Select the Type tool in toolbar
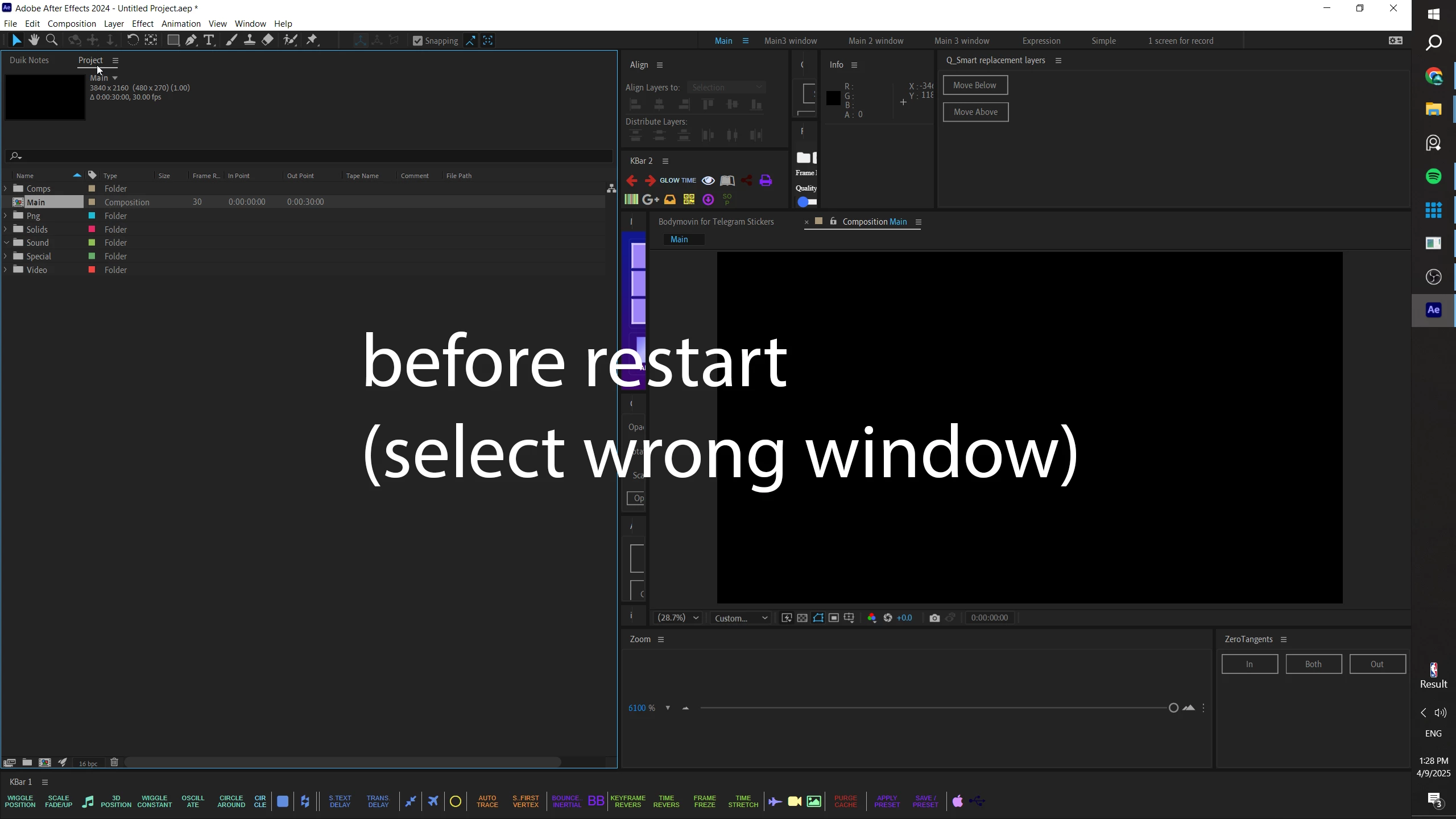 (x=209, y=40)
